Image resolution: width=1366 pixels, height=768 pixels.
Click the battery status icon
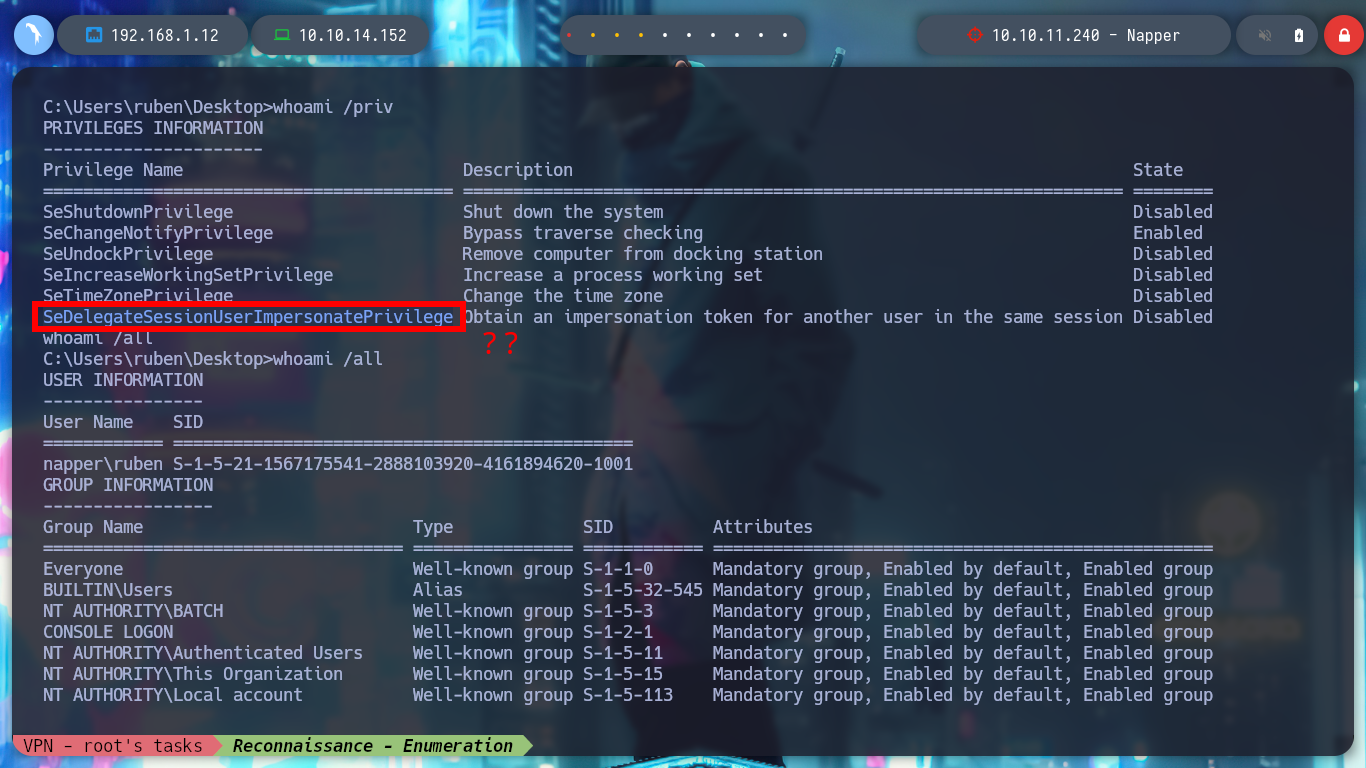coord(1299,35)
